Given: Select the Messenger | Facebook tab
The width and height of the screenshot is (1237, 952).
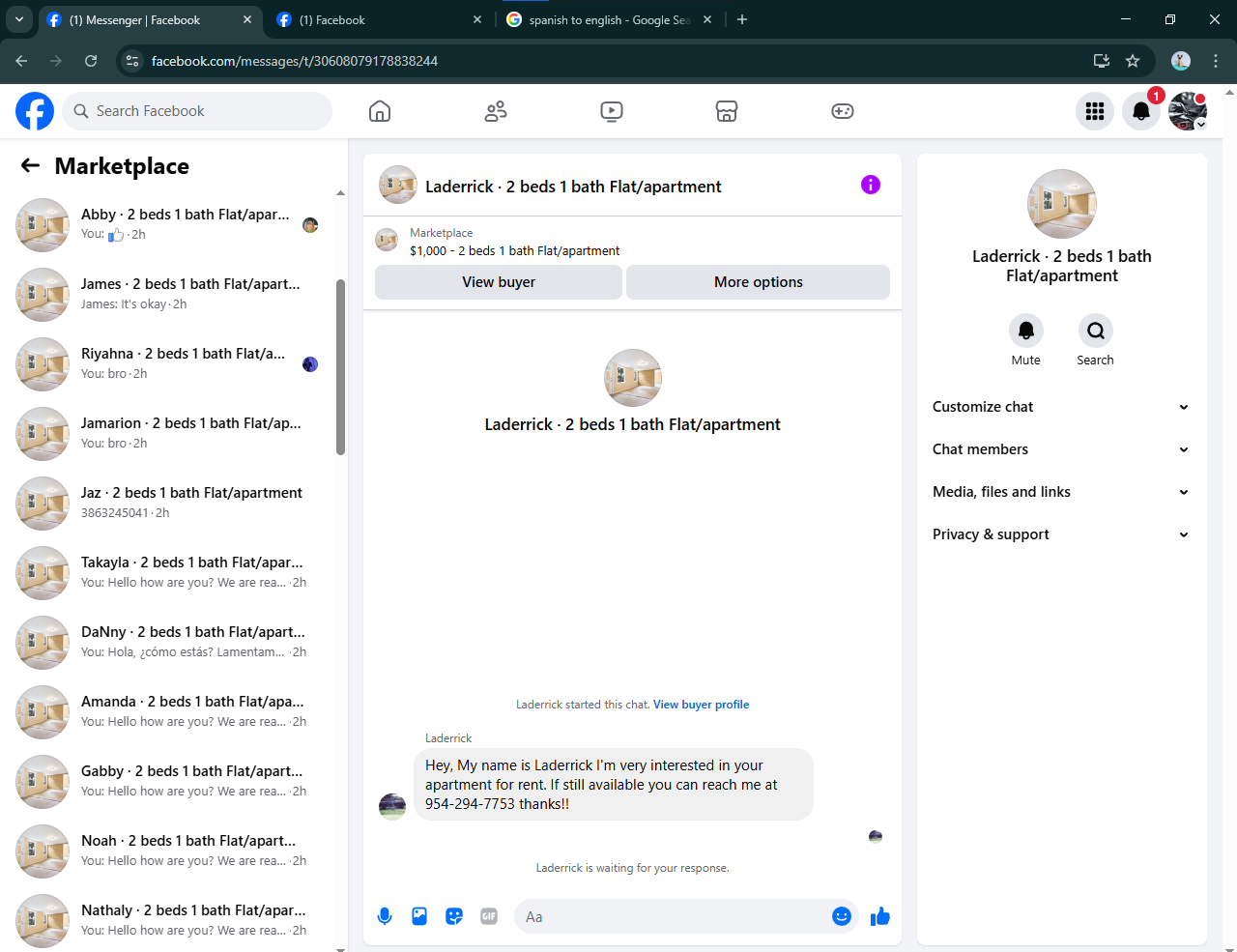Looking at the screenshot, I should (x=150, y=20).
